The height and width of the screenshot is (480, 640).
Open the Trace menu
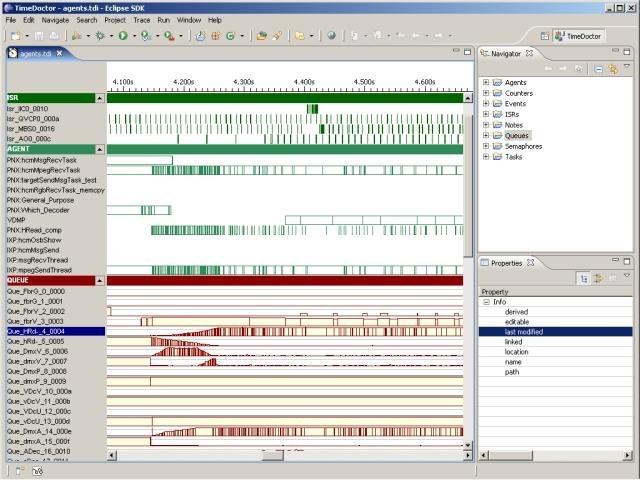click(140, 19)
